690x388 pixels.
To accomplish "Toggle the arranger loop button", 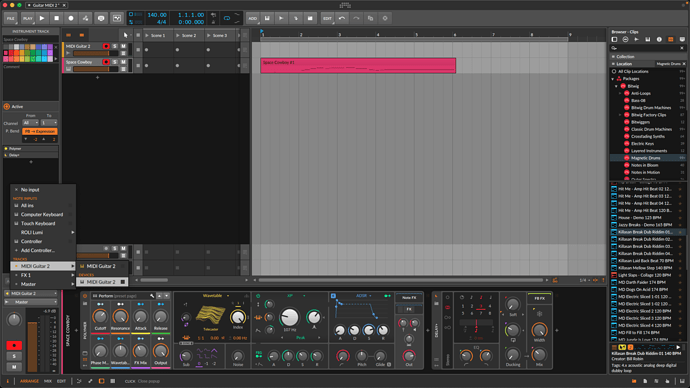I will pos(227,18).
